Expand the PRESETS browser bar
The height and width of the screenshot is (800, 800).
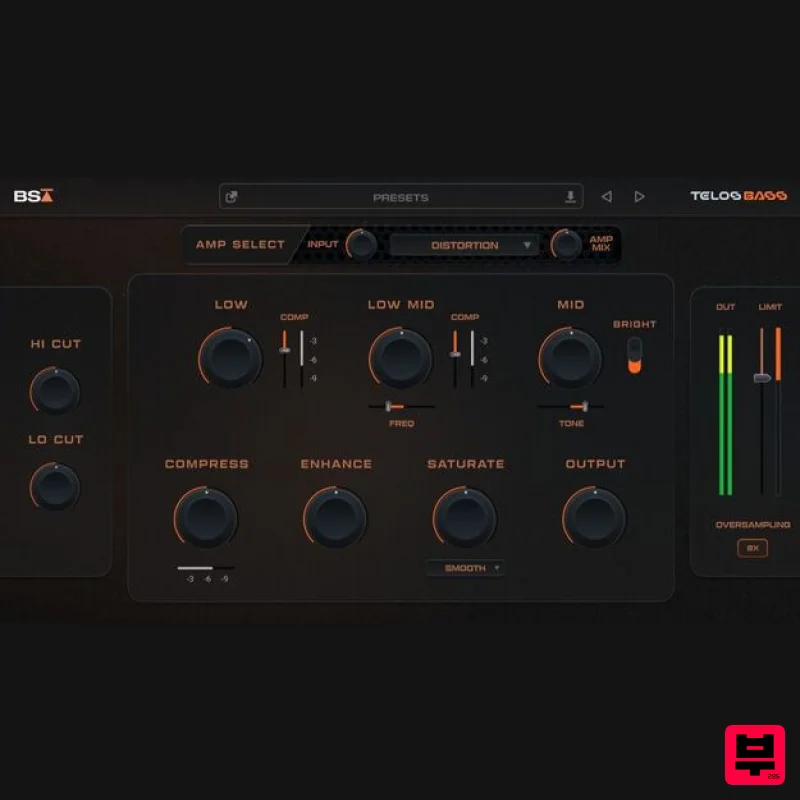[x=400, y=197]
